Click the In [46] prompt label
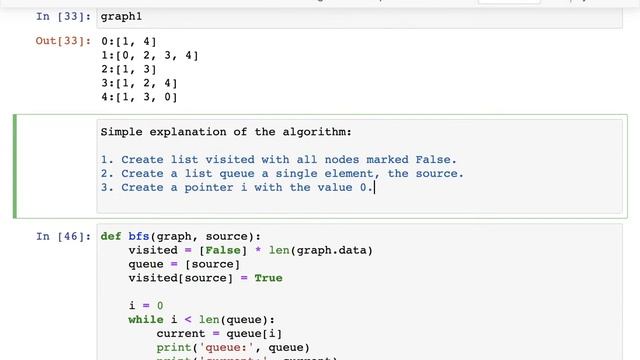The height and width of the screenshot is (360, 640). point(63,236)
